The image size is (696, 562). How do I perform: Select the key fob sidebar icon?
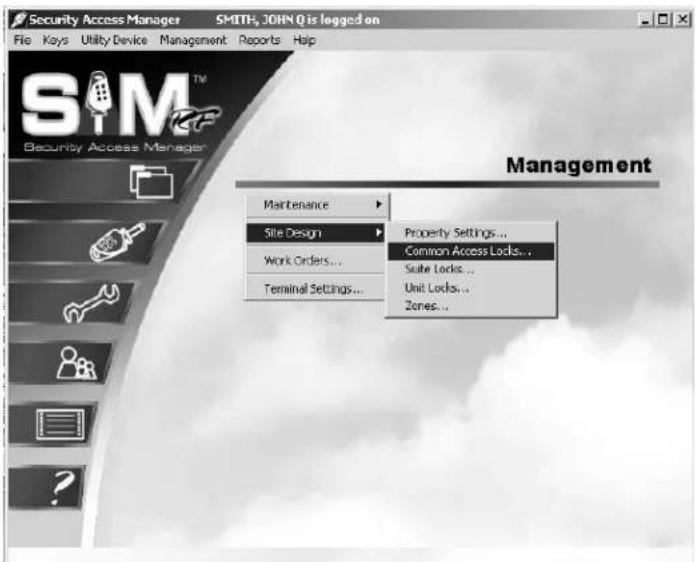tap(117, 242)
